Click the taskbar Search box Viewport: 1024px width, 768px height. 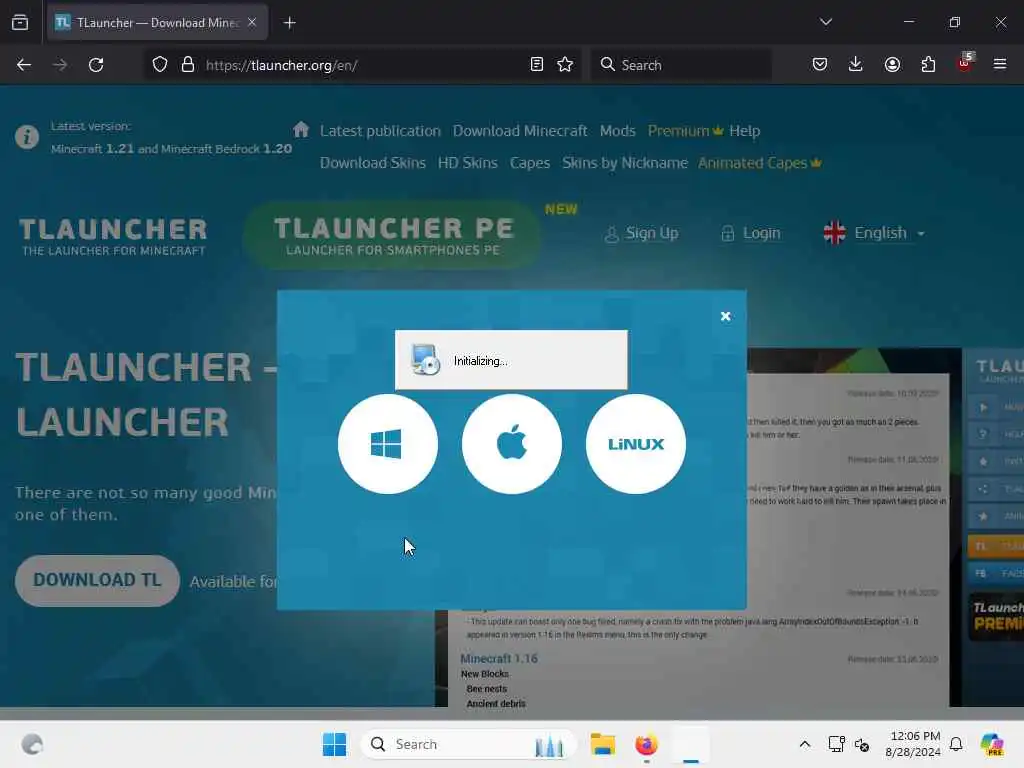click(x=468, y=744)
